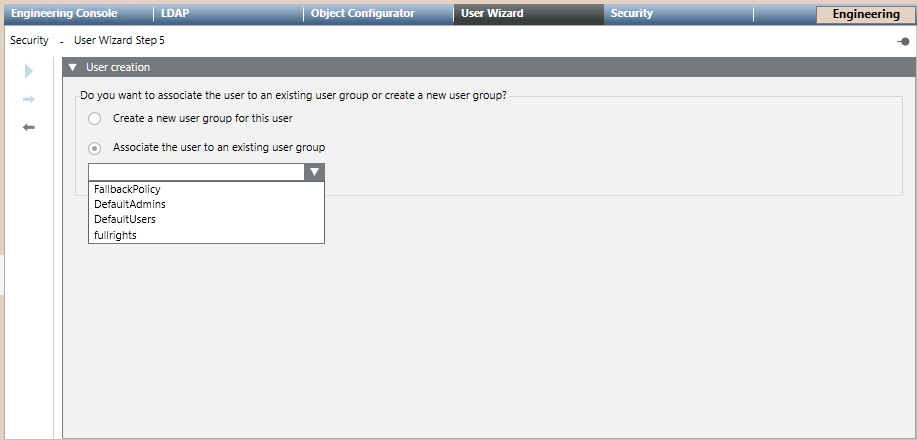The image size is (918, 440).
Task: Click the forward arrow navigation icon
Action: (29, 99)
